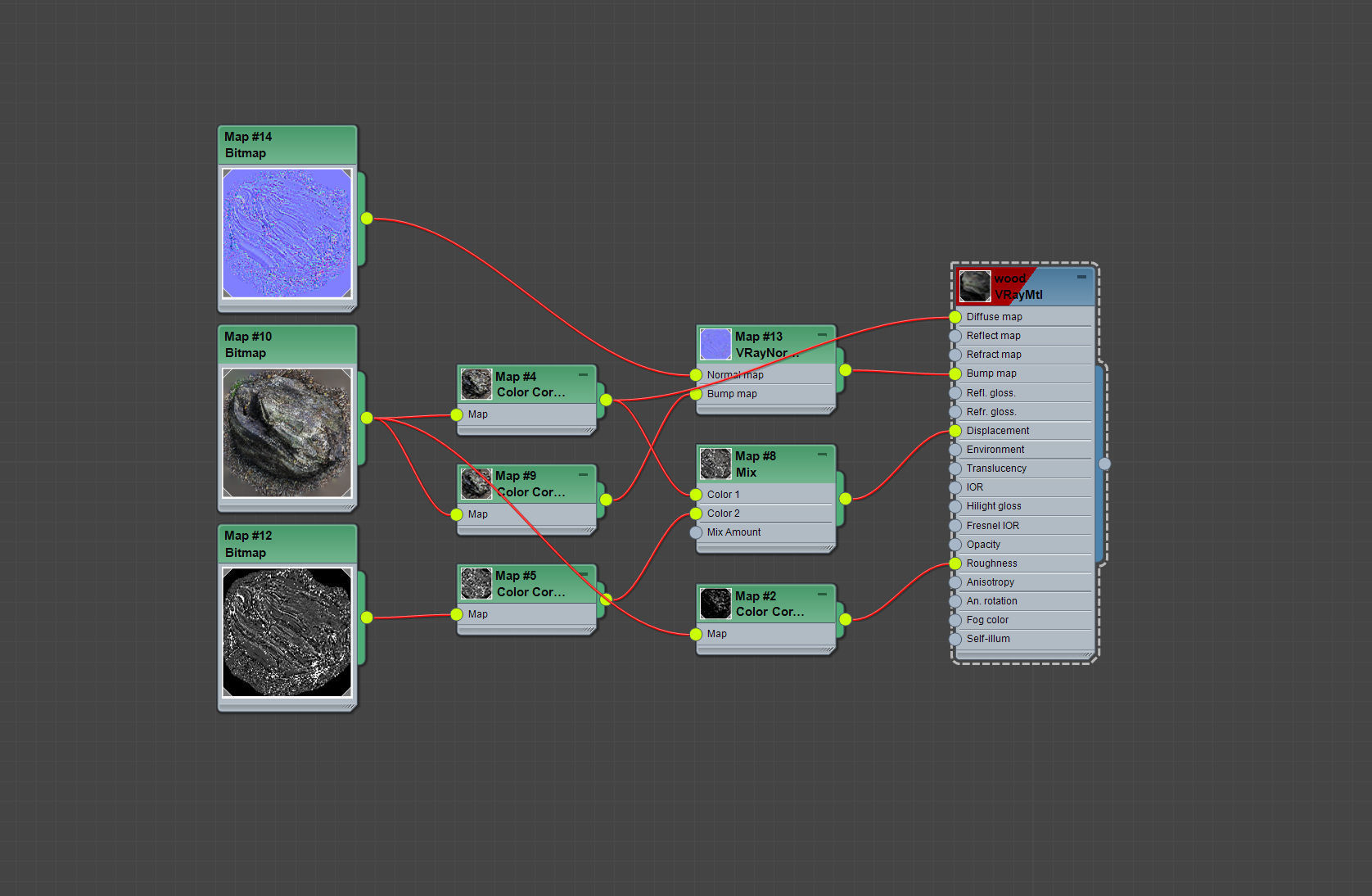Click the Map #14 normal map bitmap thumbnail

(287, 233)
